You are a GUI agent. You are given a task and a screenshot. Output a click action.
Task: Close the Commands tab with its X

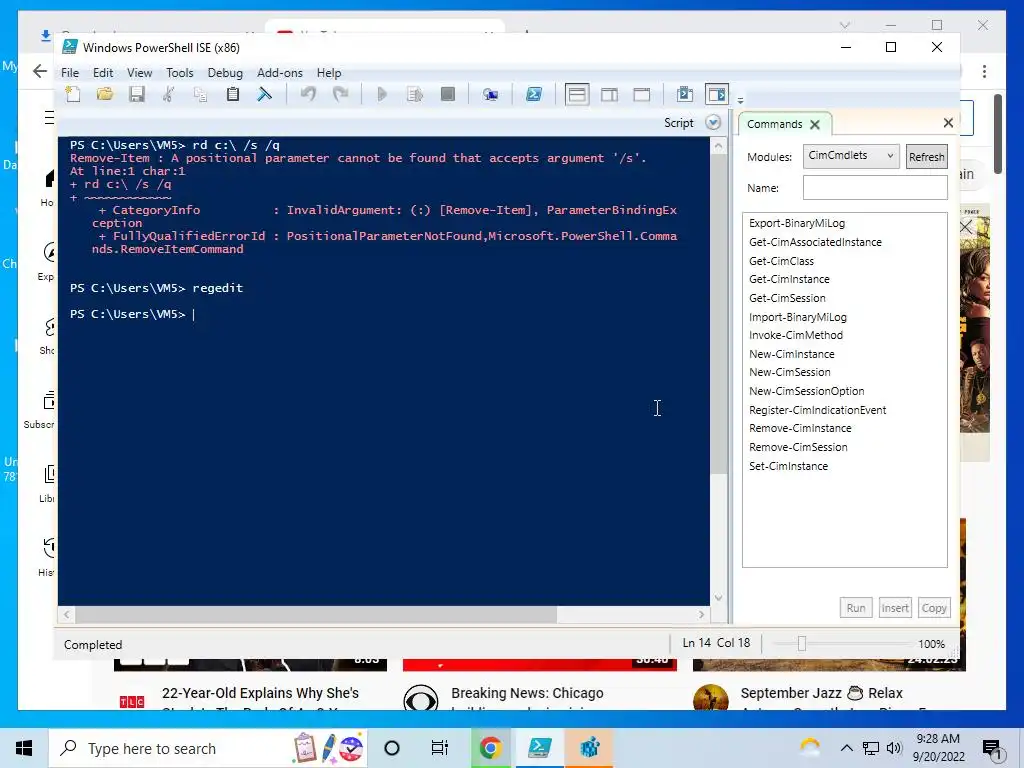(814, 124)
